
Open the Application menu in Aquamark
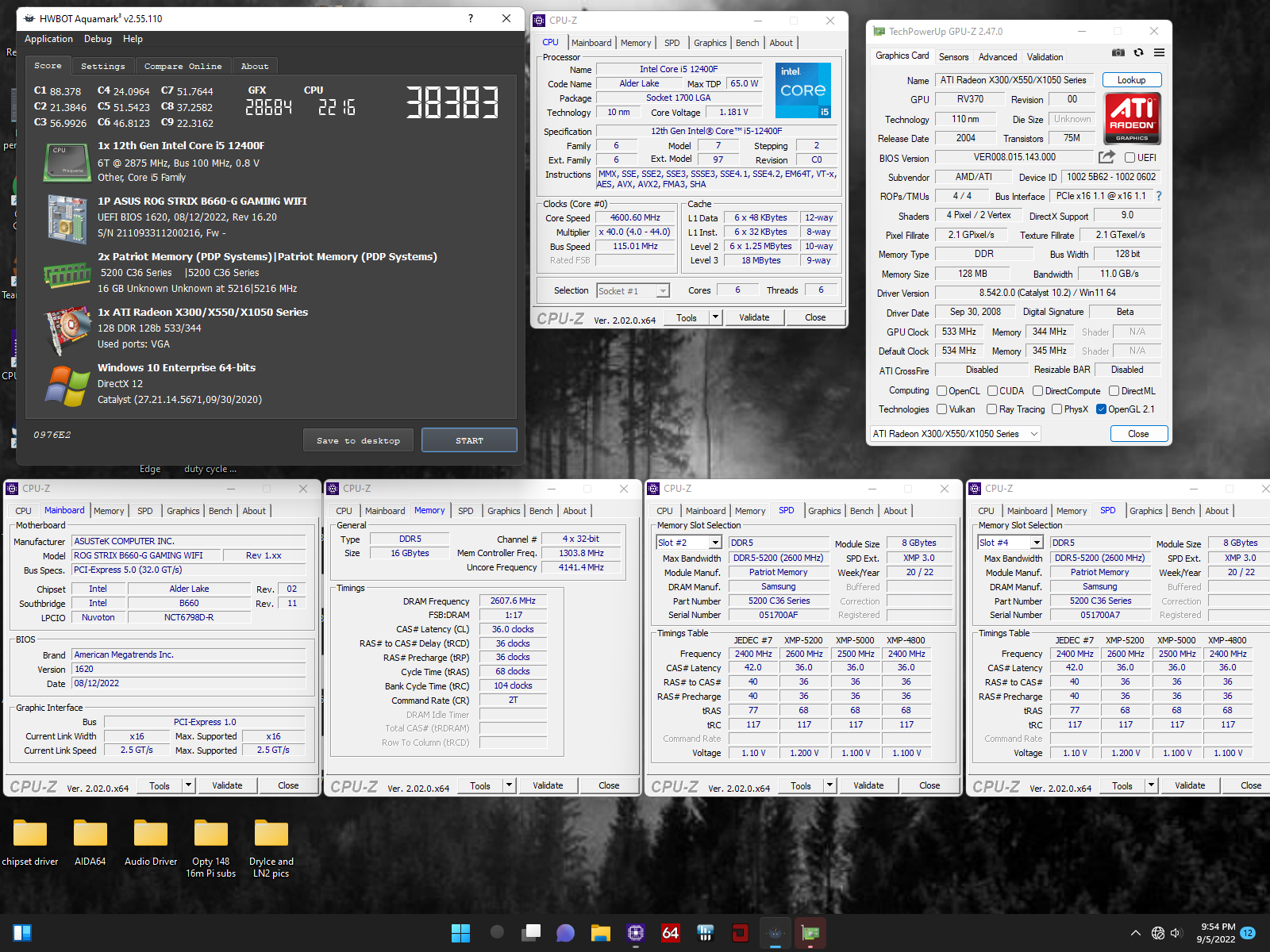[x=48, y=39]
